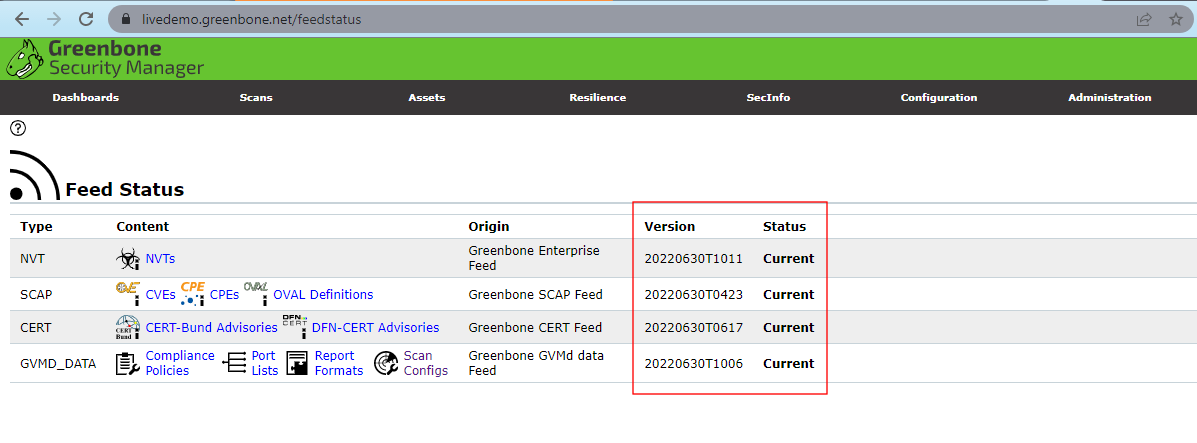Click the help question mark icon

click(17, 128)
